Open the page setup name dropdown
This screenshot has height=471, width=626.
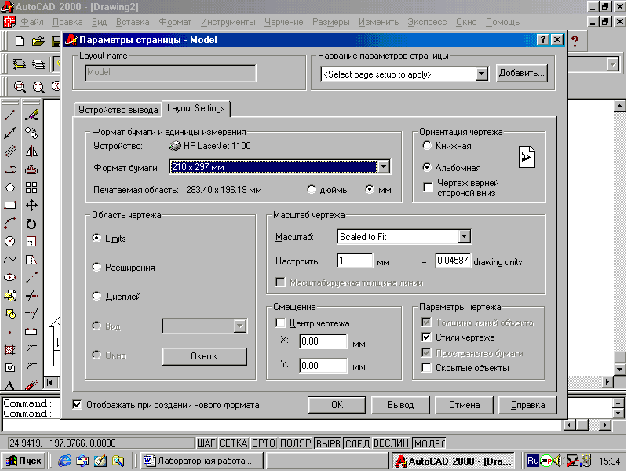click(x=481, y=74)
